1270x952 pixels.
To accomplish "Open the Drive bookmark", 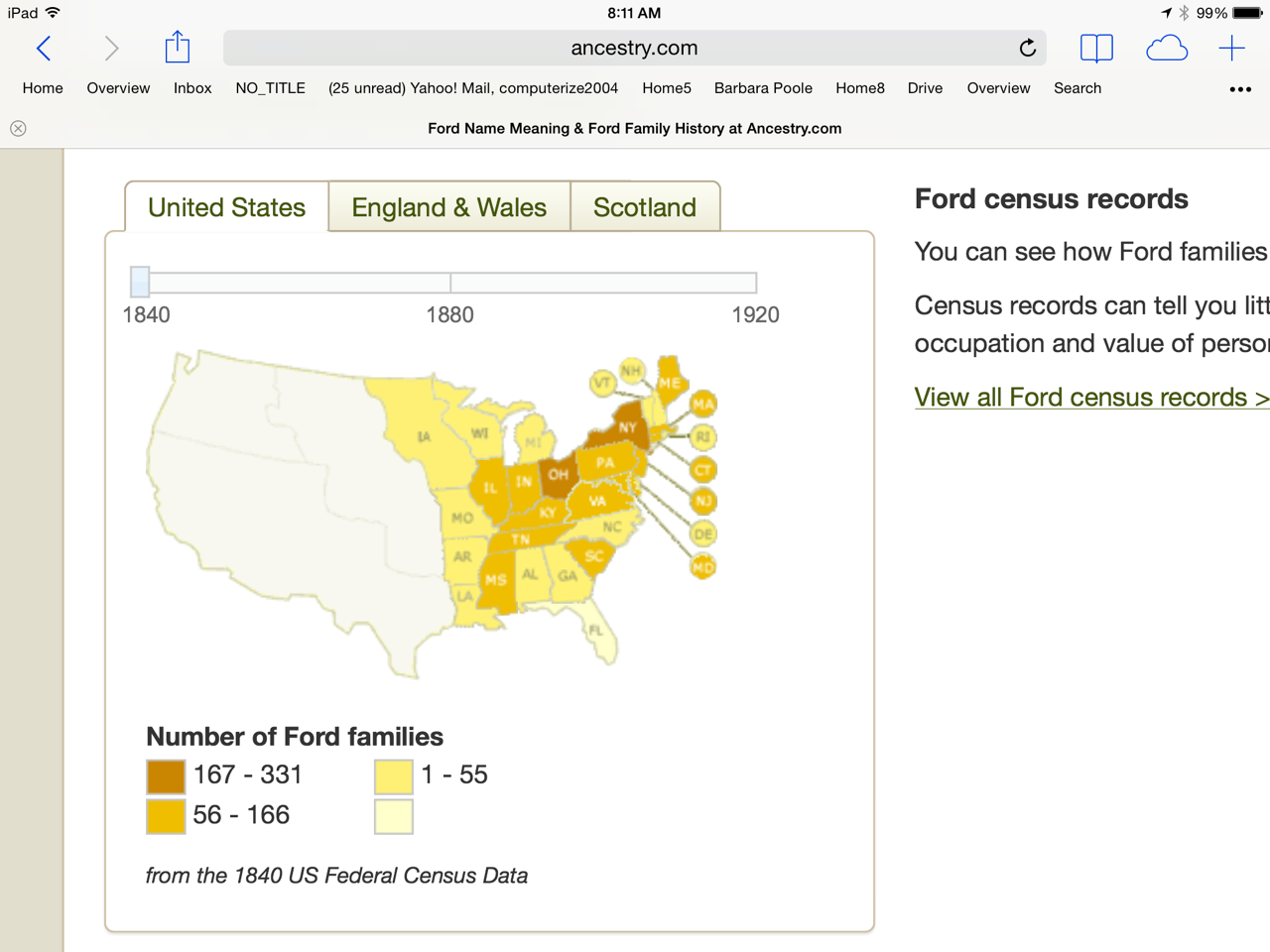I will tap(925, 88).
